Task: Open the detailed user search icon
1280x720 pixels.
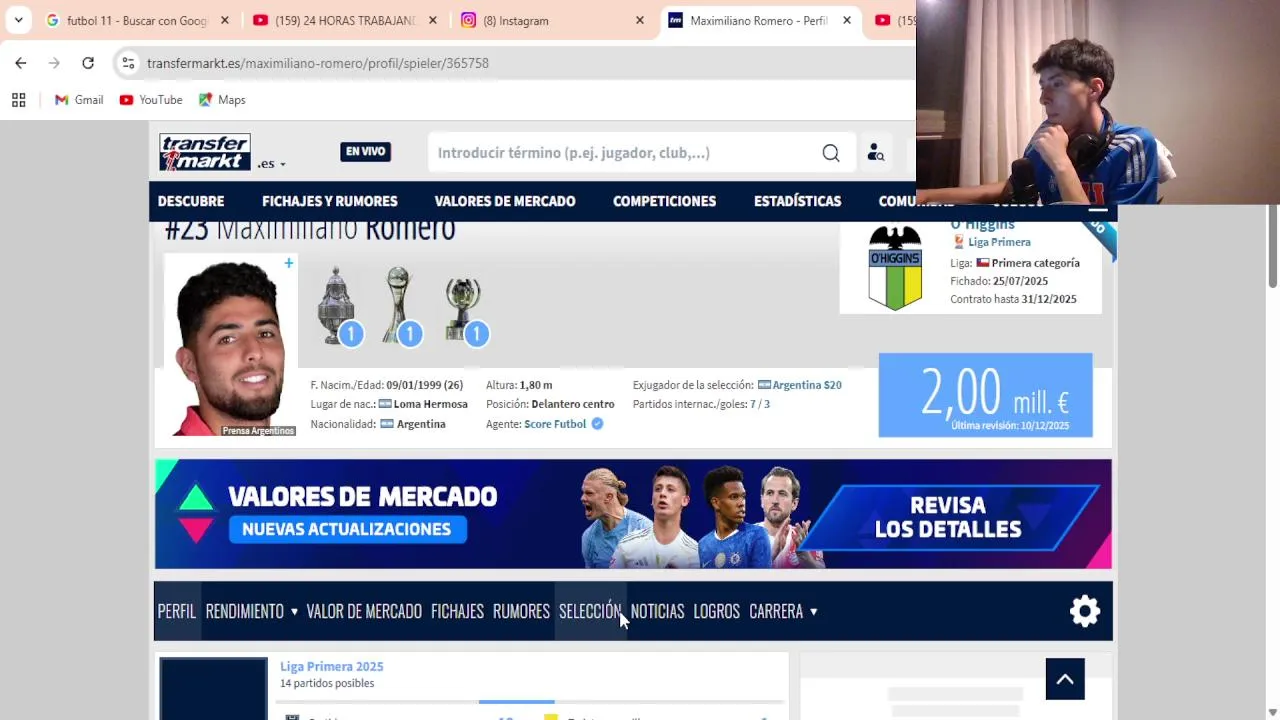Action: (876, 153)
